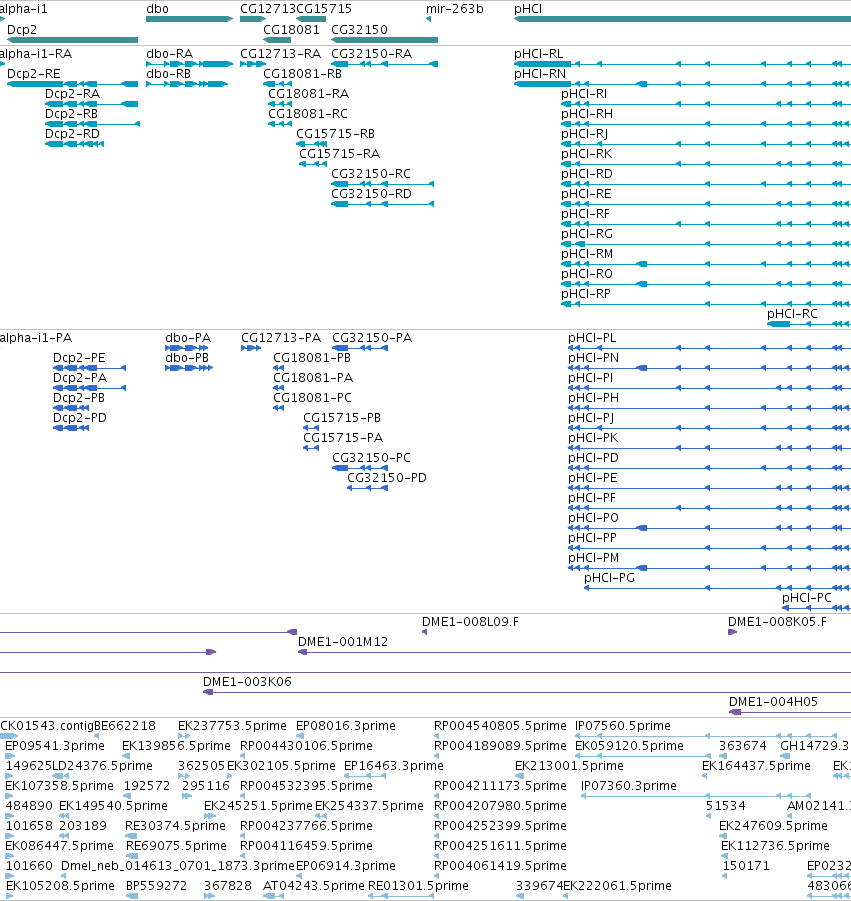This screenshot has width=851, height=901.
Task: Select the dbo-RA transcript
Action: tap(170, 53)
